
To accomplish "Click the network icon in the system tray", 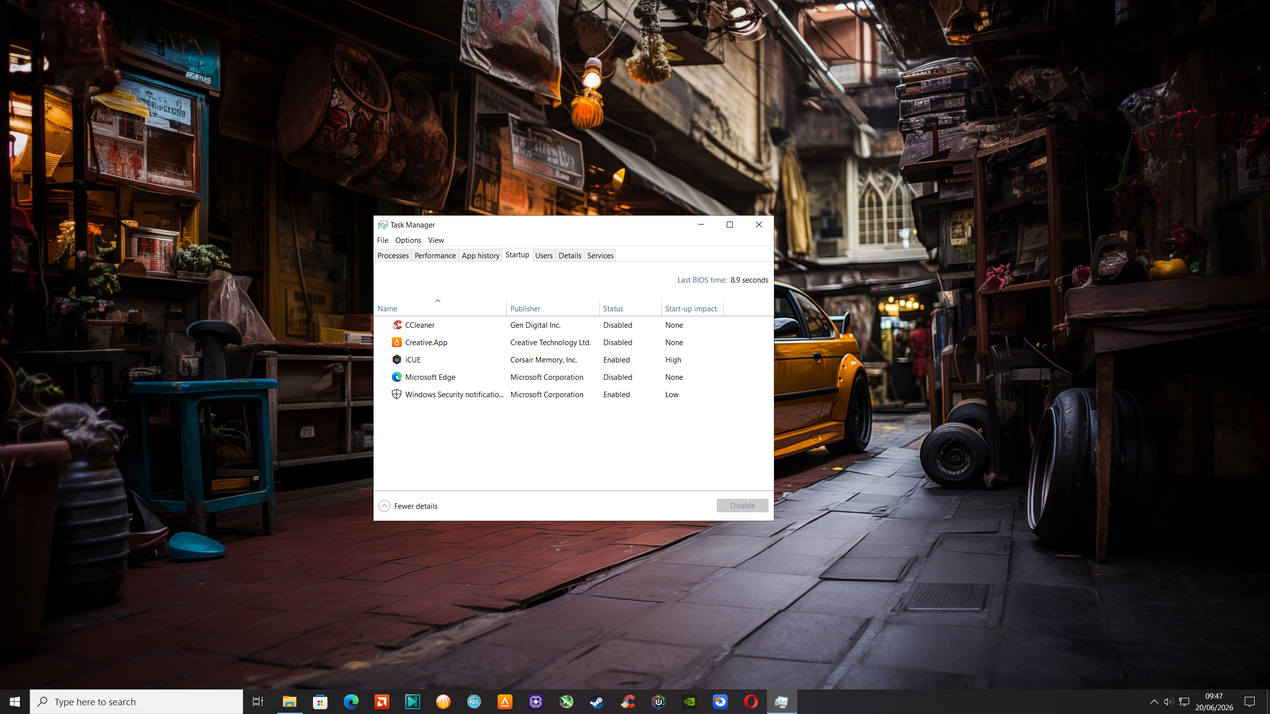I will pos(1185,702).
